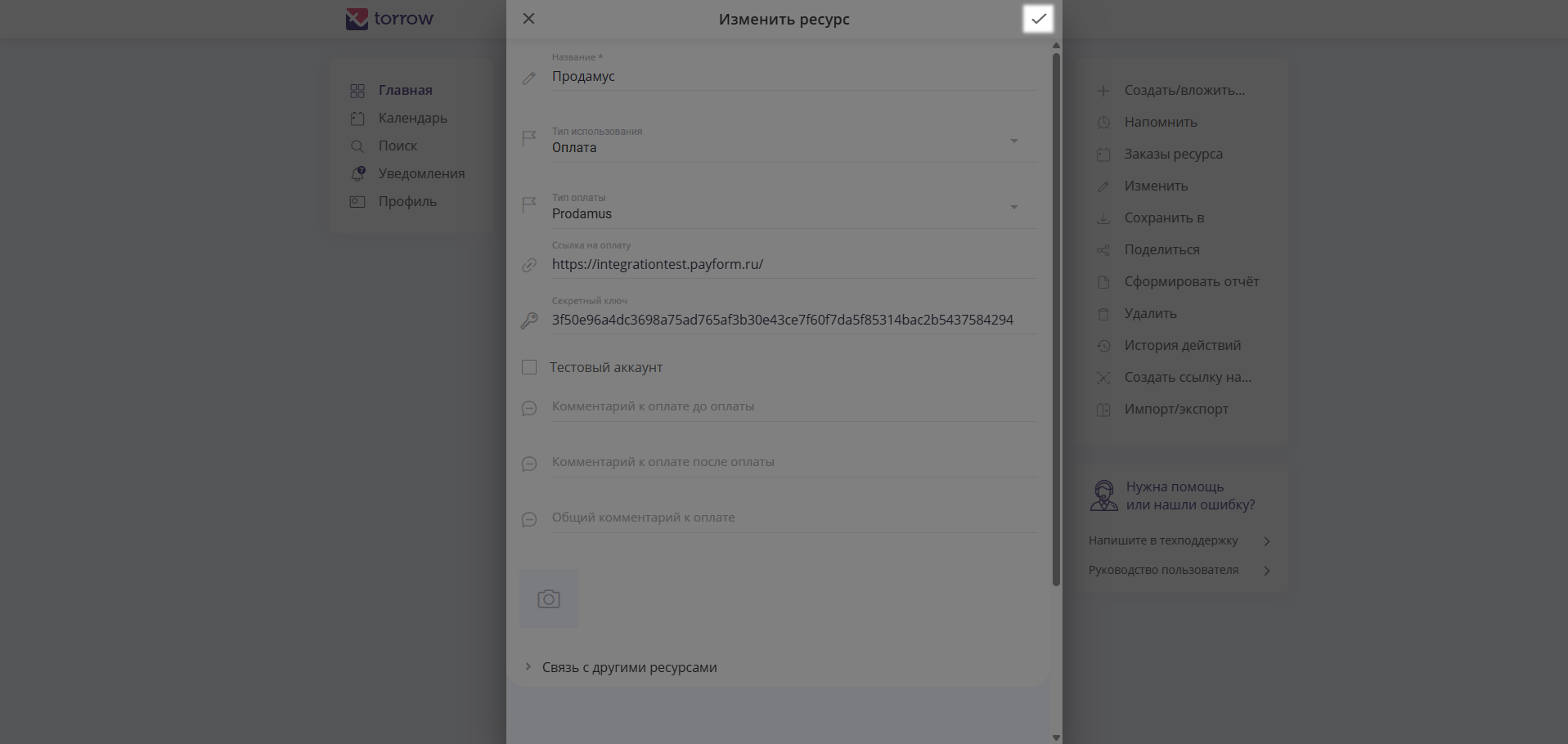Click the Комментарий к оплате до оплаты field
The width and height of the screenshot is (1568, 744).
click(793, 406)
